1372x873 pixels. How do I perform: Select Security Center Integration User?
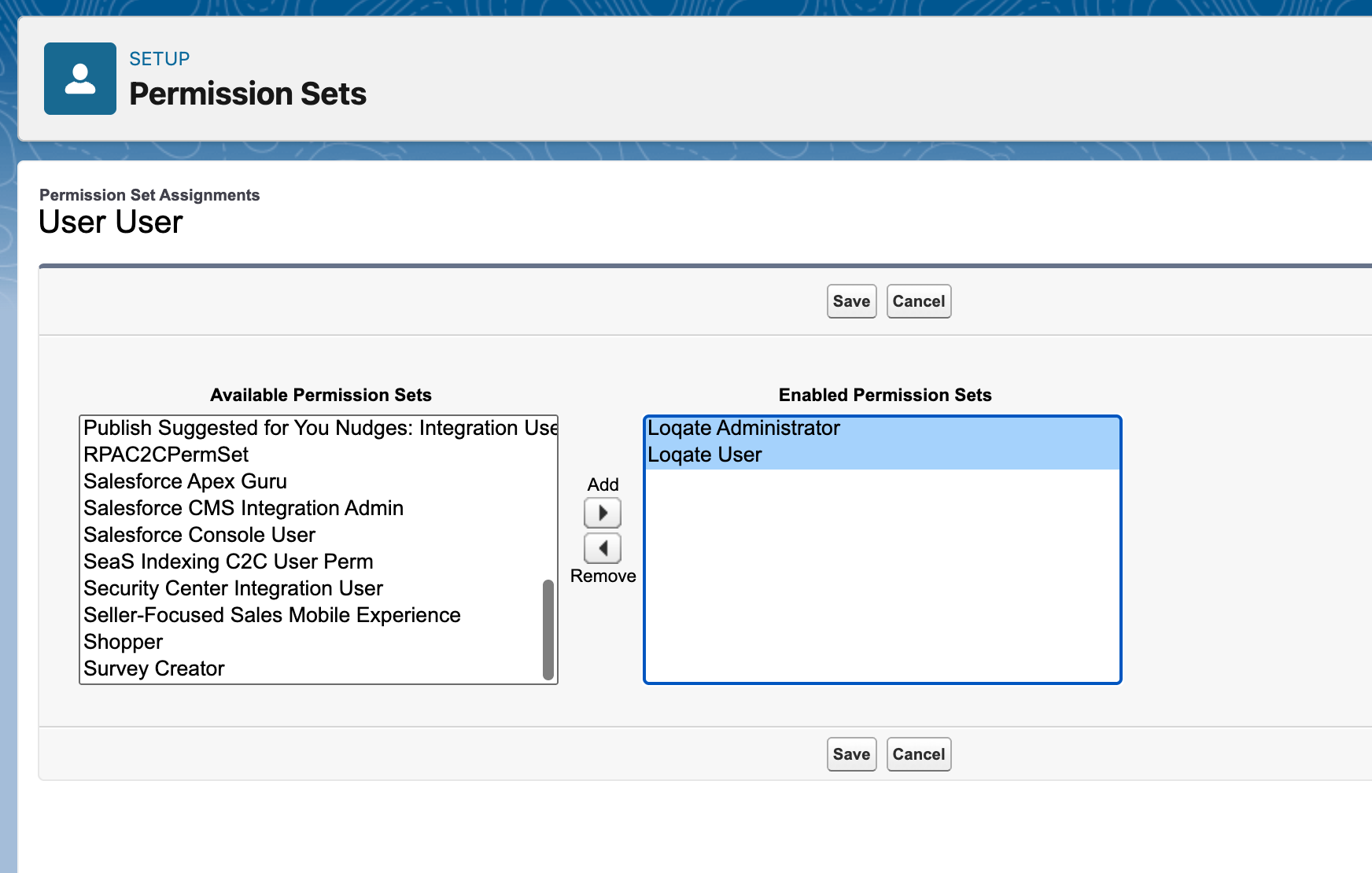tap(312, 588)
